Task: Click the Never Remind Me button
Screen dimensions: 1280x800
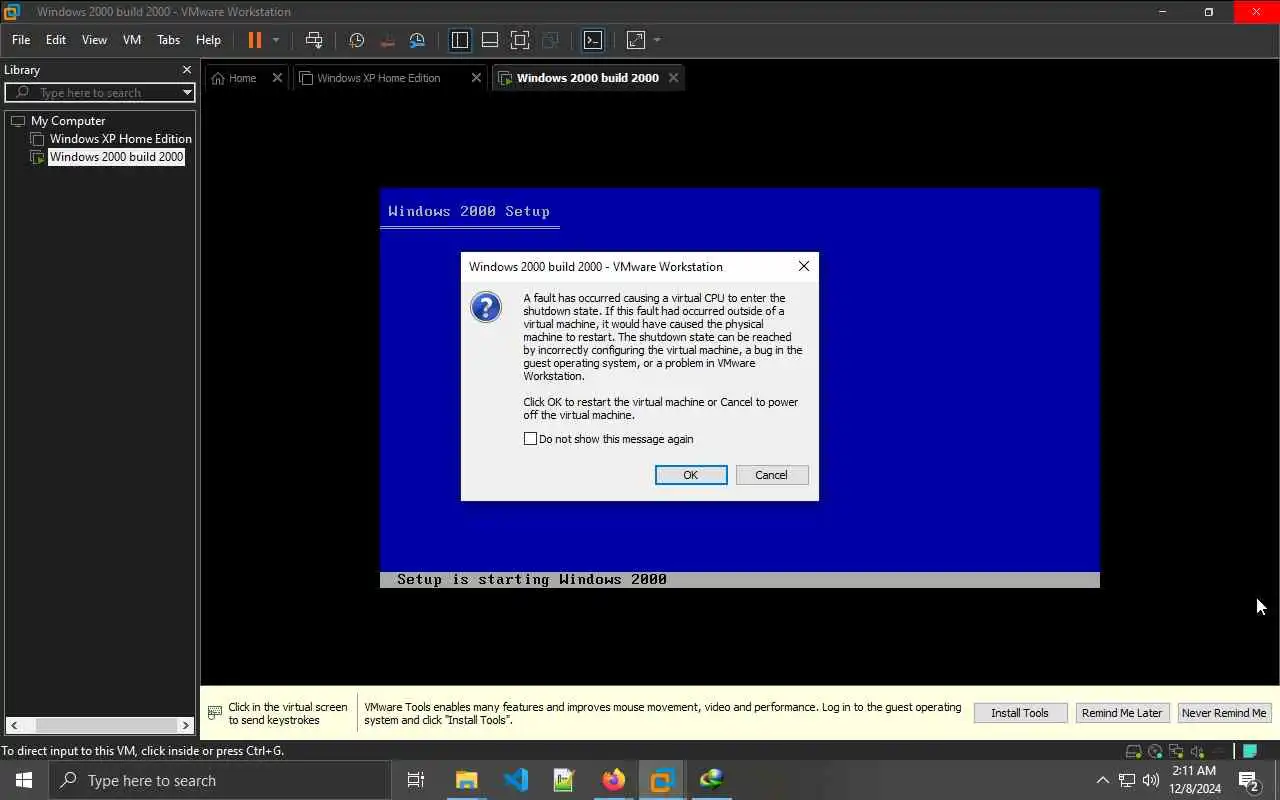Action: (1224, 713)
